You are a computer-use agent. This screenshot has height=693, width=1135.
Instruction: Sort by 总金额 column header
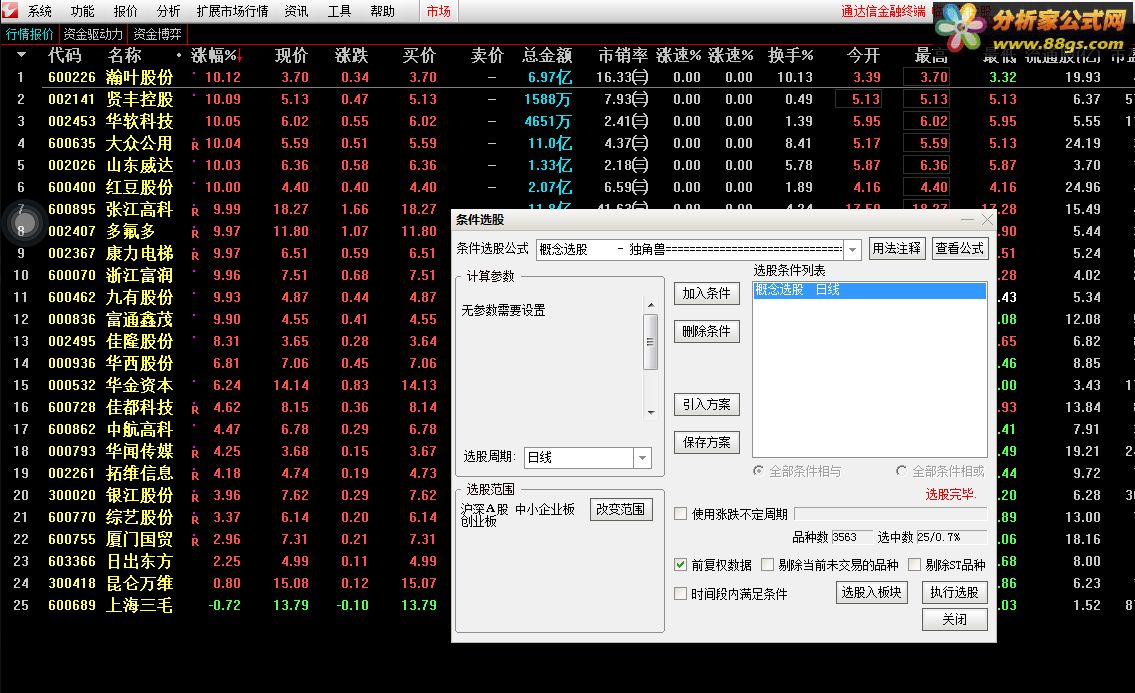[x=547, y=56]
